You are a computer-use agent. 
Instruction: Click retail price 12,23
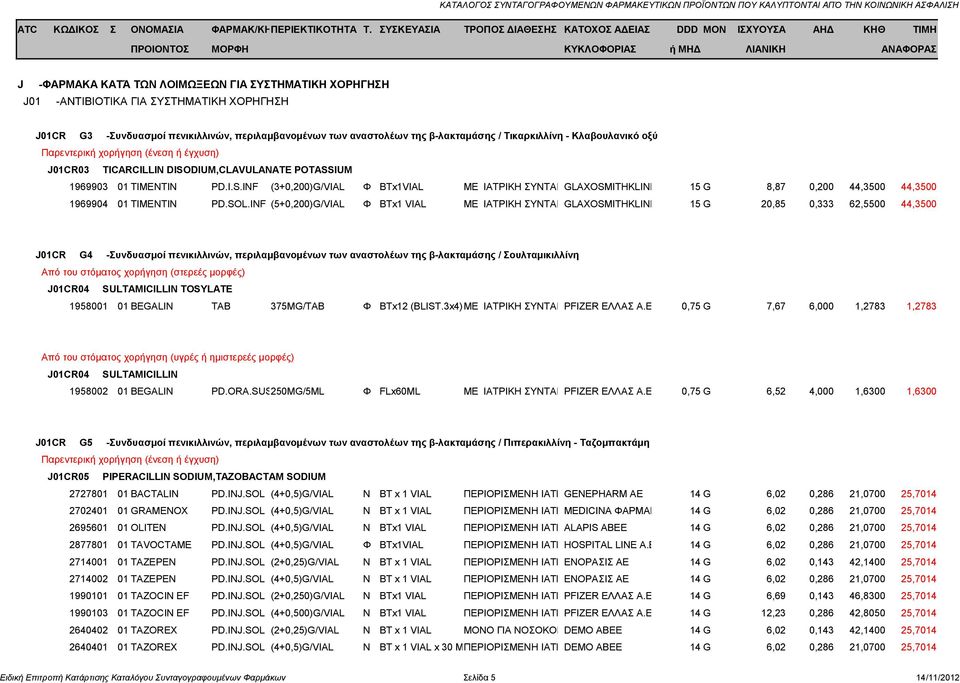773,613
